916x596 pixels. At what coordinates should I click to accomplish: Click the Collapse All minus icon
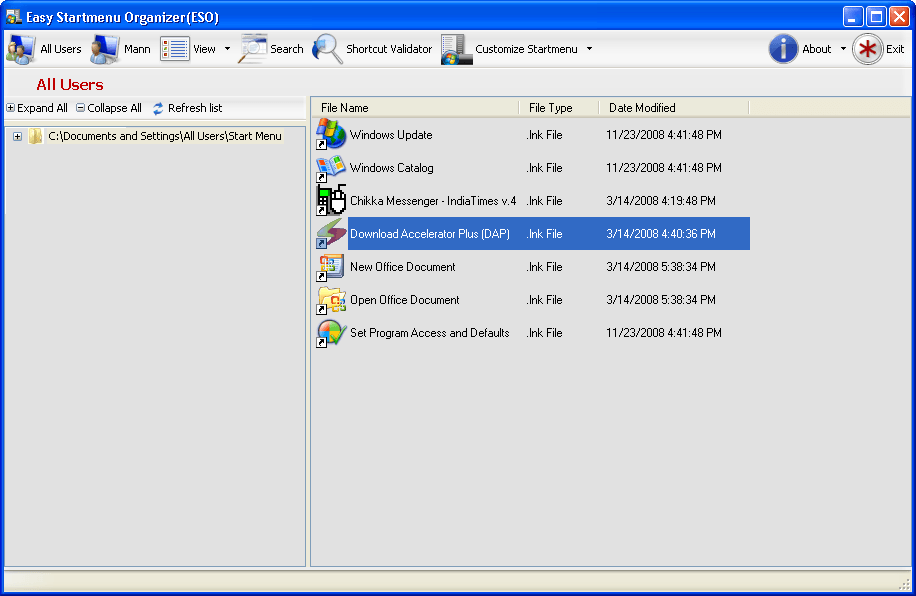pos(81,108)
